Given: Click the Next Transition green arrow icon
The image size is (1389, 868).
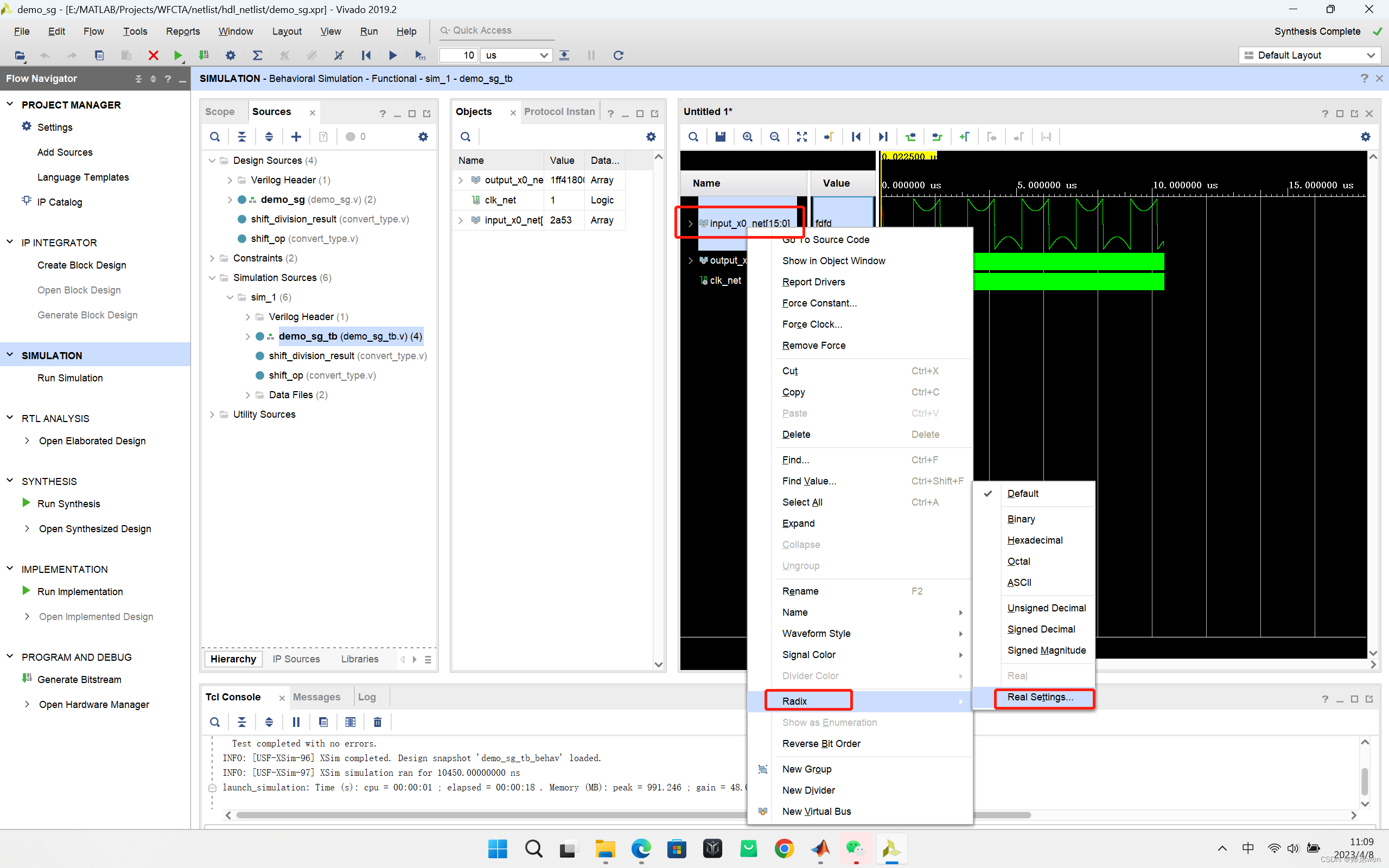Looking at the screenshot, I should coord(937,137).
